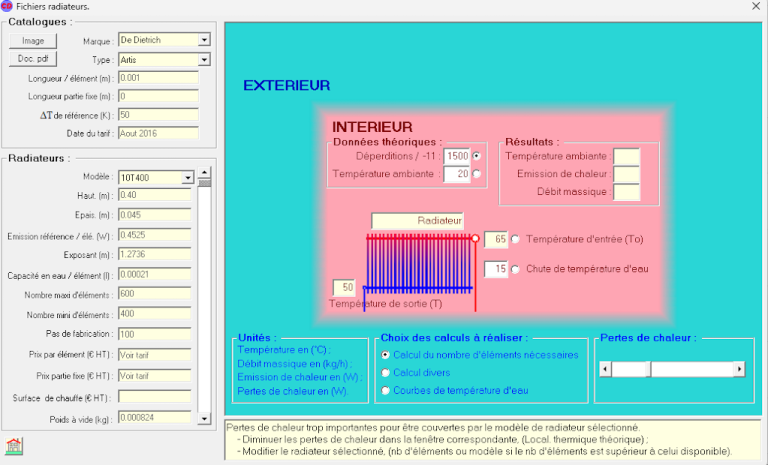Click the Date du tarif field
Screen dimensions: 768x465
(159, 133)
